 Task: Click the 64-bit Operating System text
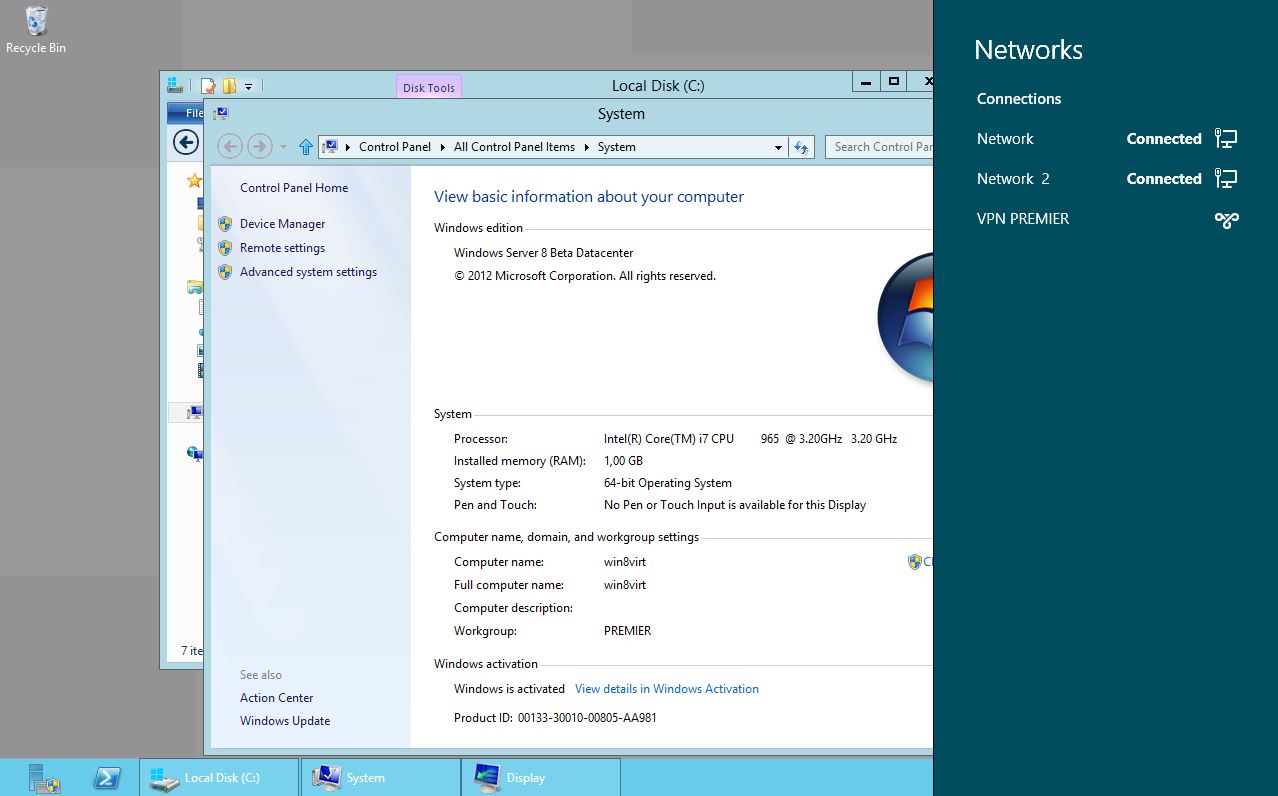[668, 483]
